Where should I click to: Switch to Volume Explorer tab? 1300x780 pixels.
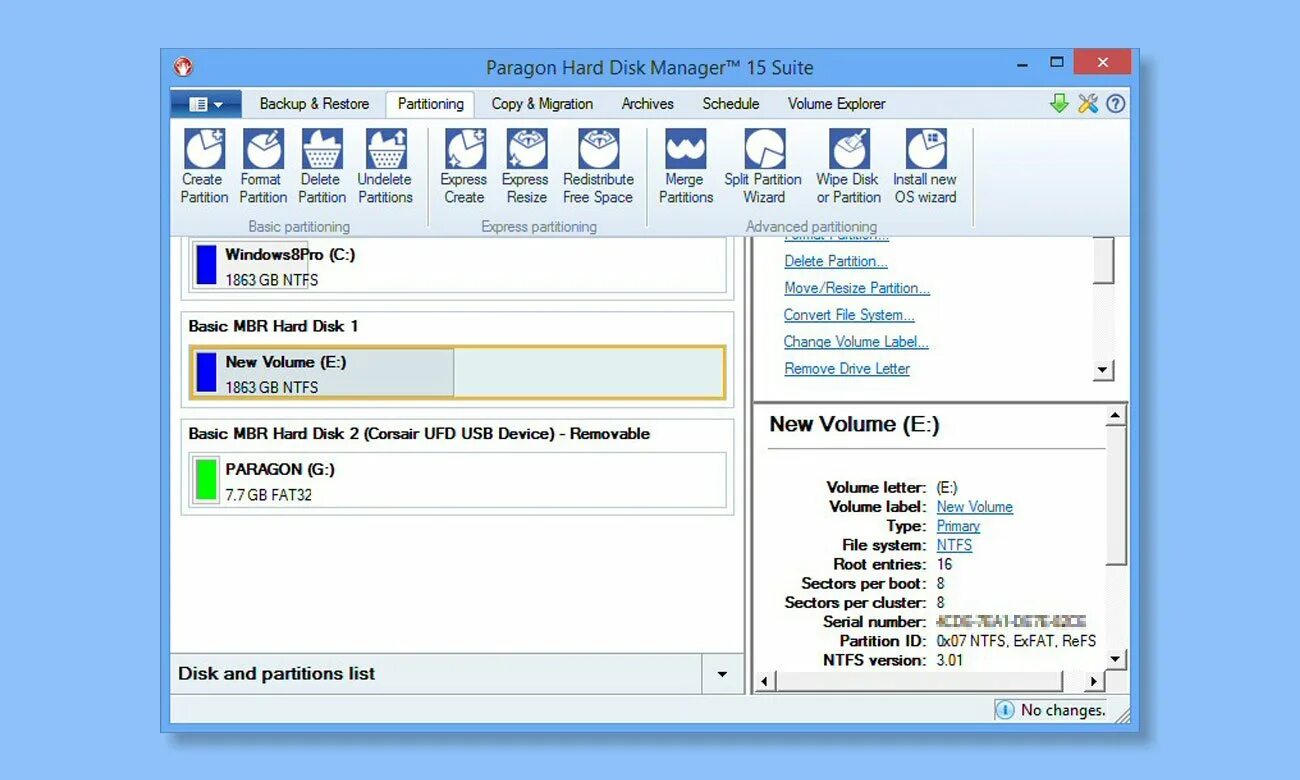pos(836,104)
